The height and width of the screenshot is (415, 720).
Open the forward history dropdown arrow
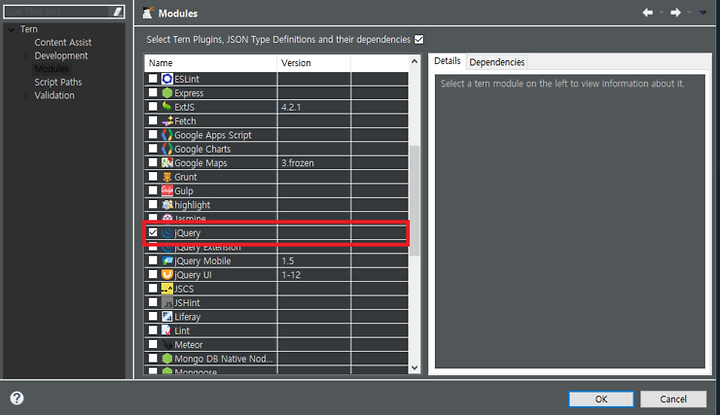[x=689, y=13]
